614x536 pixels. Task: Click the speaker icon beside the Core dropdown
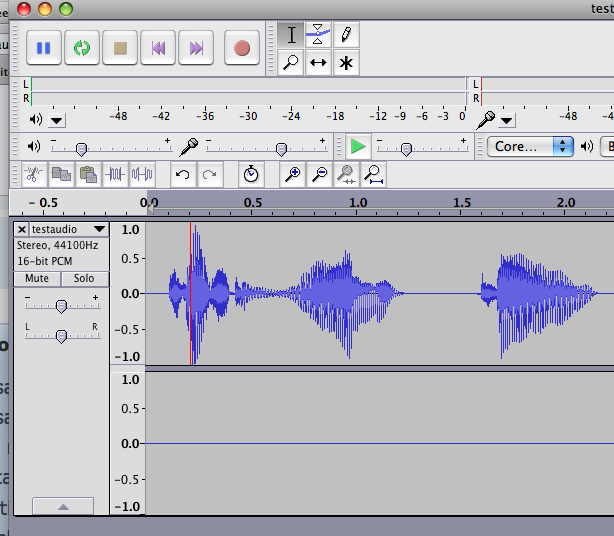pyautogui.click(x=587, y=146)
